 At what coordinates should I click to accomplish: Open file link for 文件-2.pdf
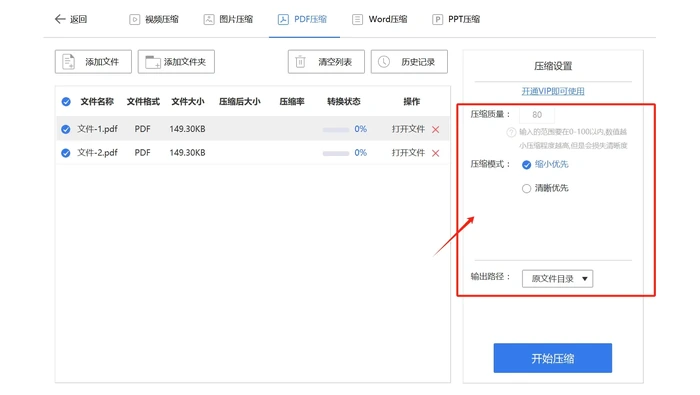[408, 153]
